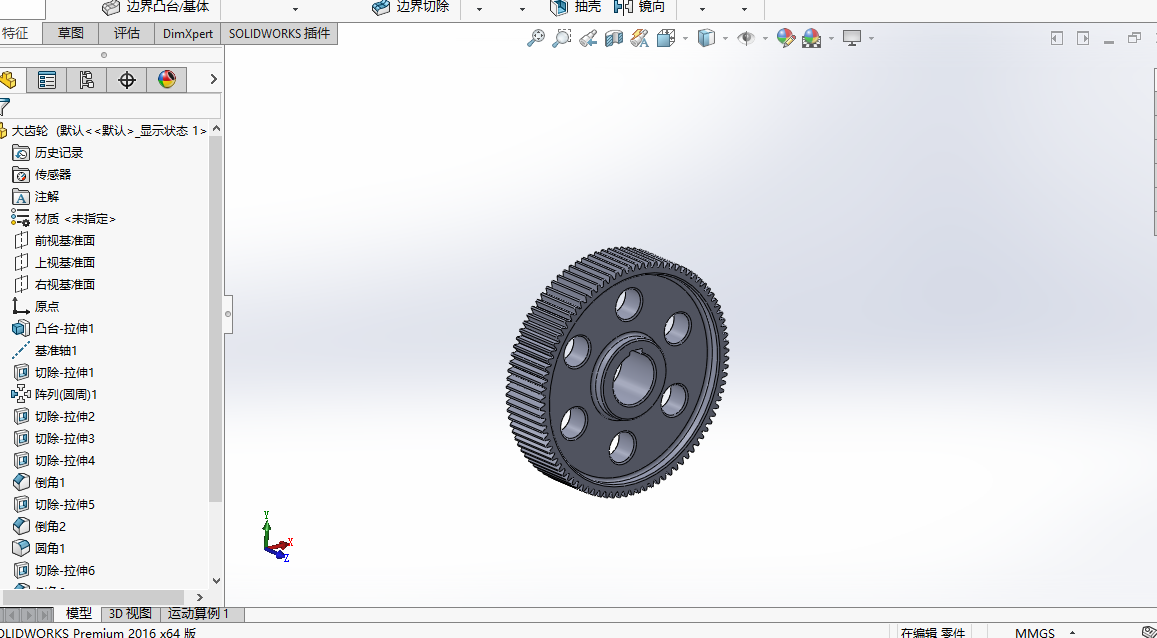
Task: Switch to the 评估 (Evaluate) tab
Action: pyautogui.click(x=127, y=33)
